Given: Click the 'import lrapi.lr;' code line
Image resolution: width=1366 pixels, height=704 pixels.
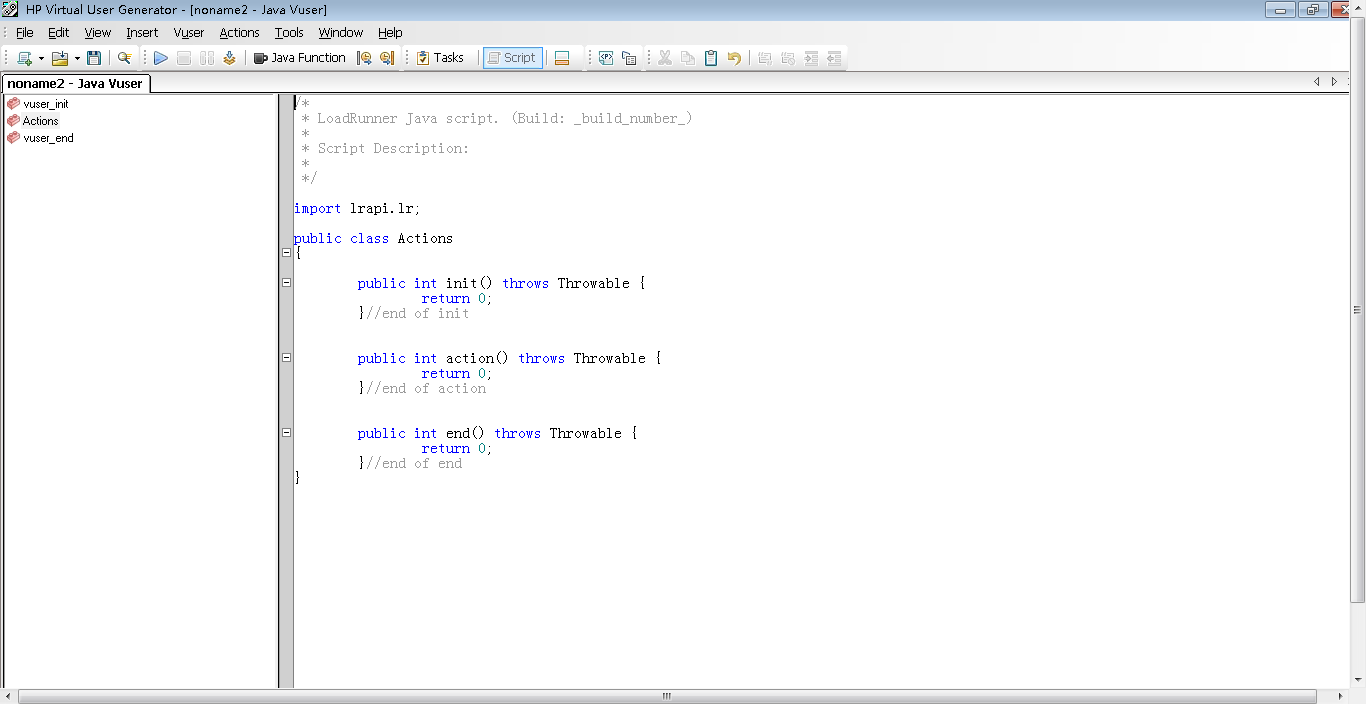Looking at the screenshot, I should (x=357, y=209).
